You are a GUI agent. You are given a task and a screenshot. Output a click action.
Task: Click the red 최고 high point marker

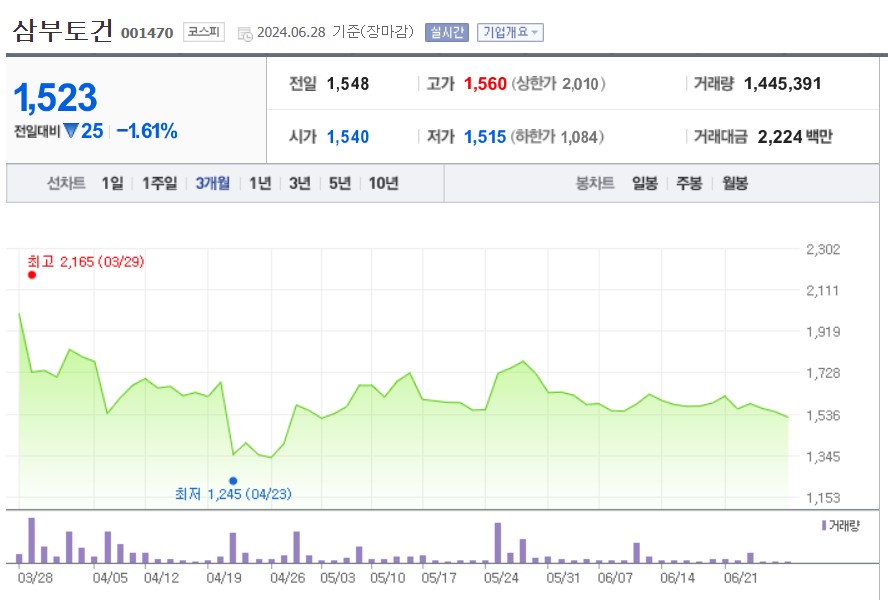tap(32, 275)
